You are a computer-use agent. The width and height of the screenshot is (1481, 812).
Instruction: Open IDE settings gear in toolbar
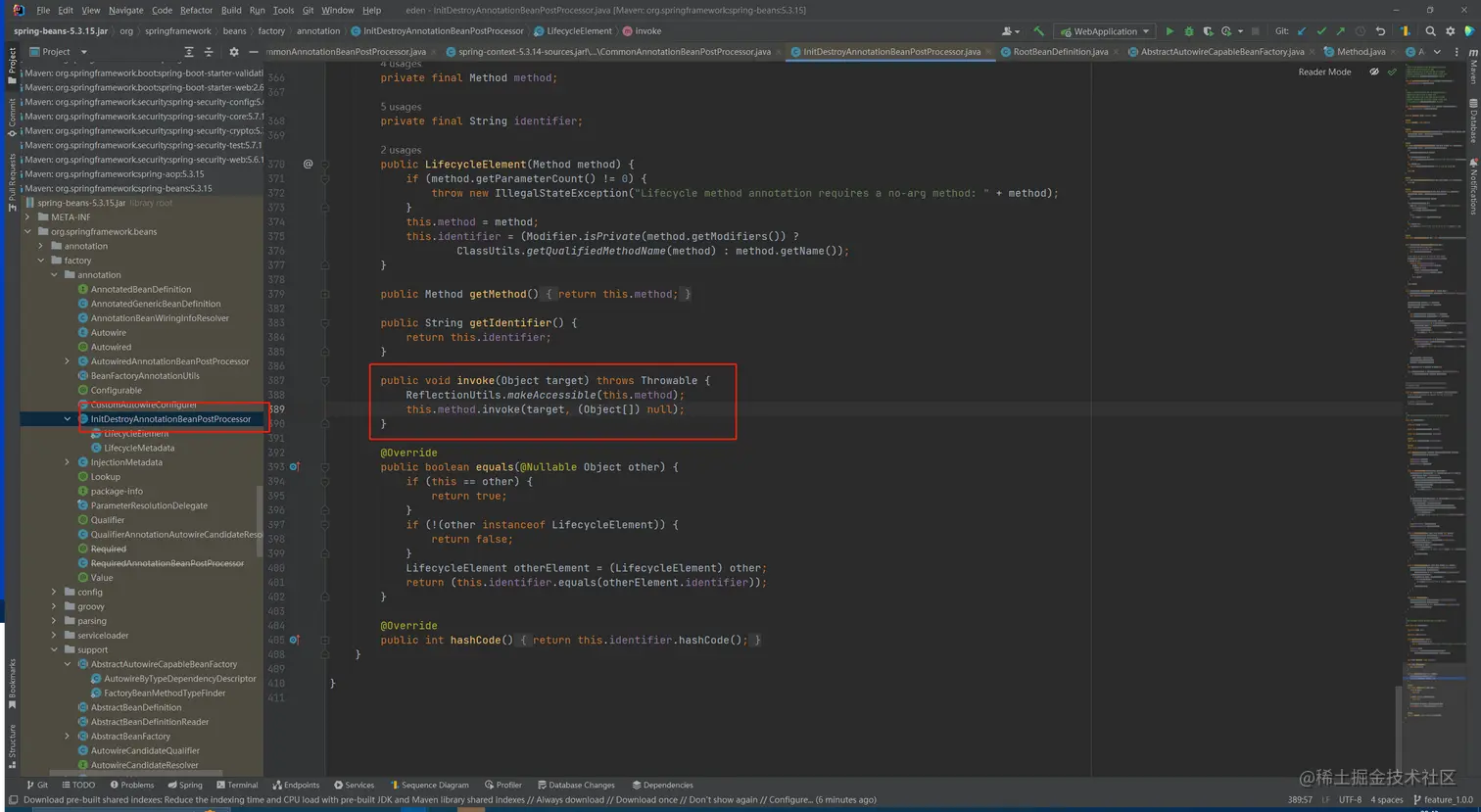1451,31
